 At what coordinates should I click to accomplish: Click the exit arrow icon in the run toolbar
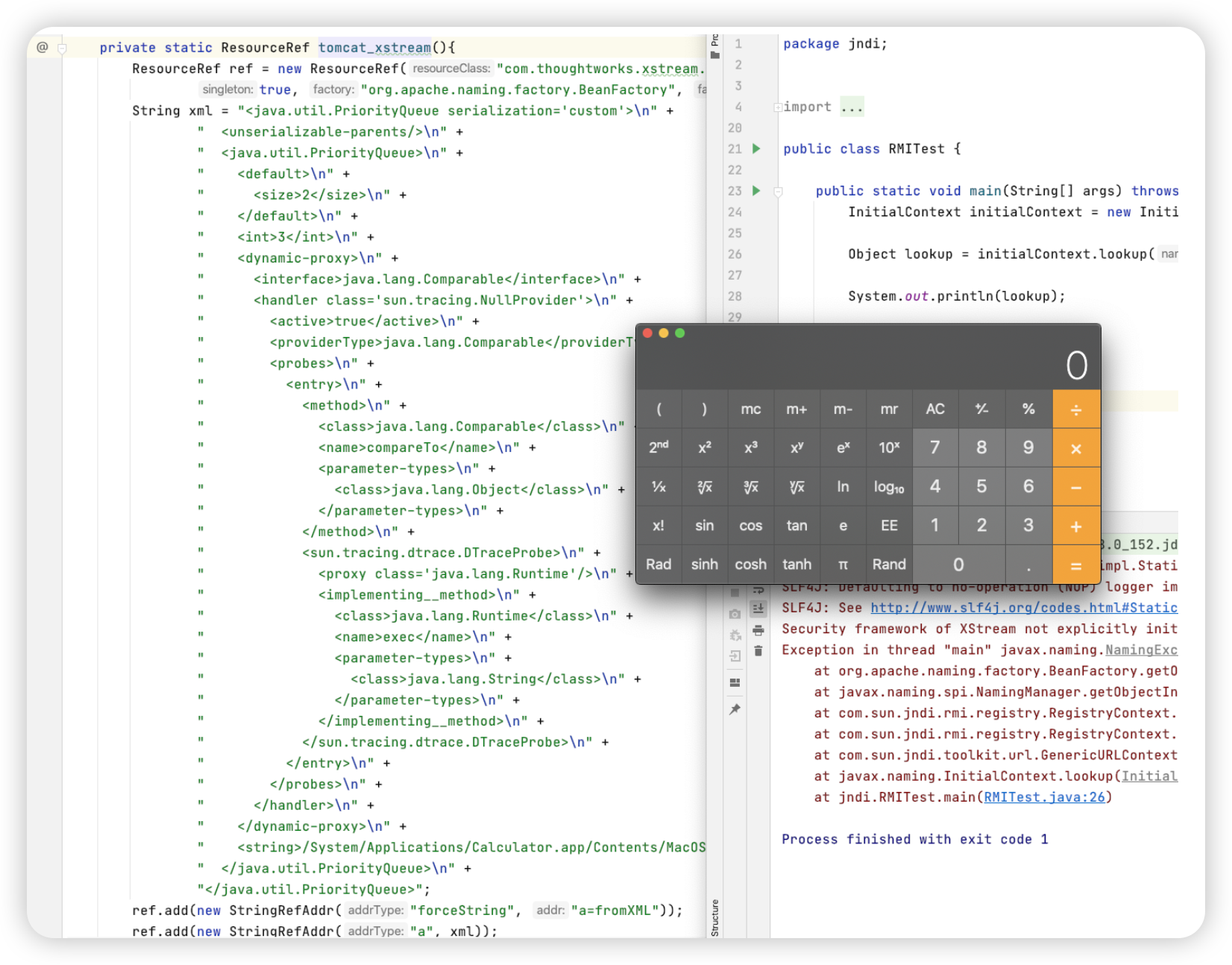[x=735, y=656]
